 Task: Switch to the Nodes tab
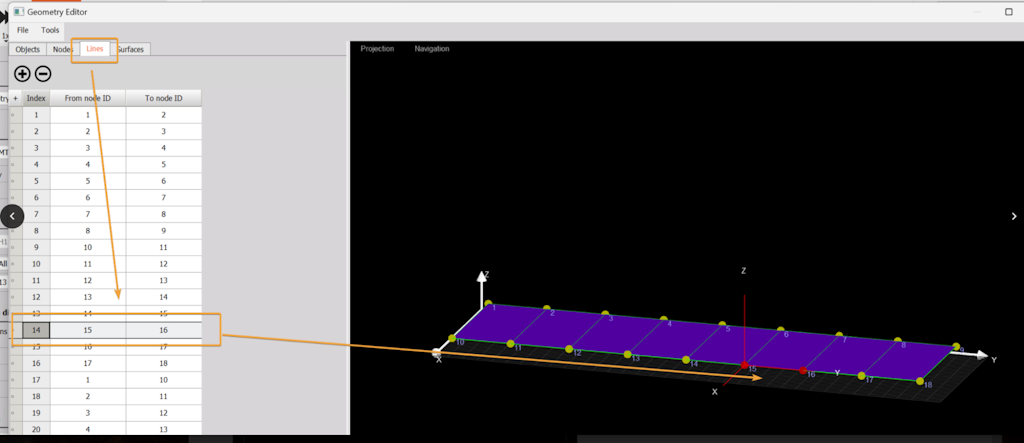(x=63, y=49)
